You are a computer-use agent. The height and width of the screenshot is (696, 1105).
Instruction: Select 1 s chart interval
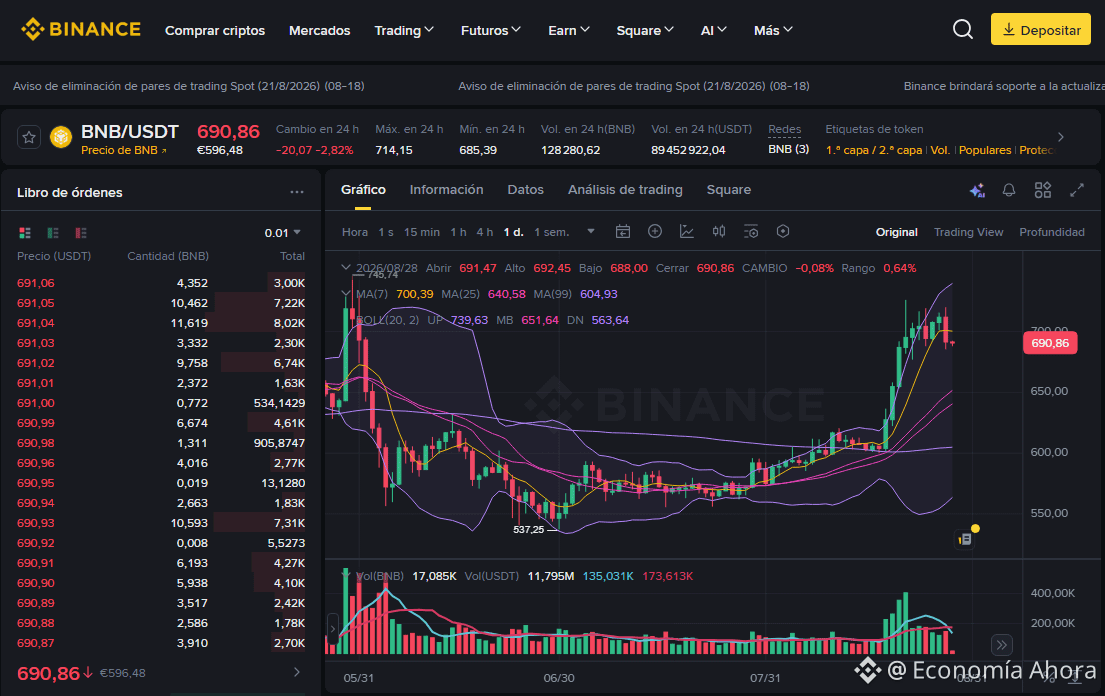(x=385, y=232)
